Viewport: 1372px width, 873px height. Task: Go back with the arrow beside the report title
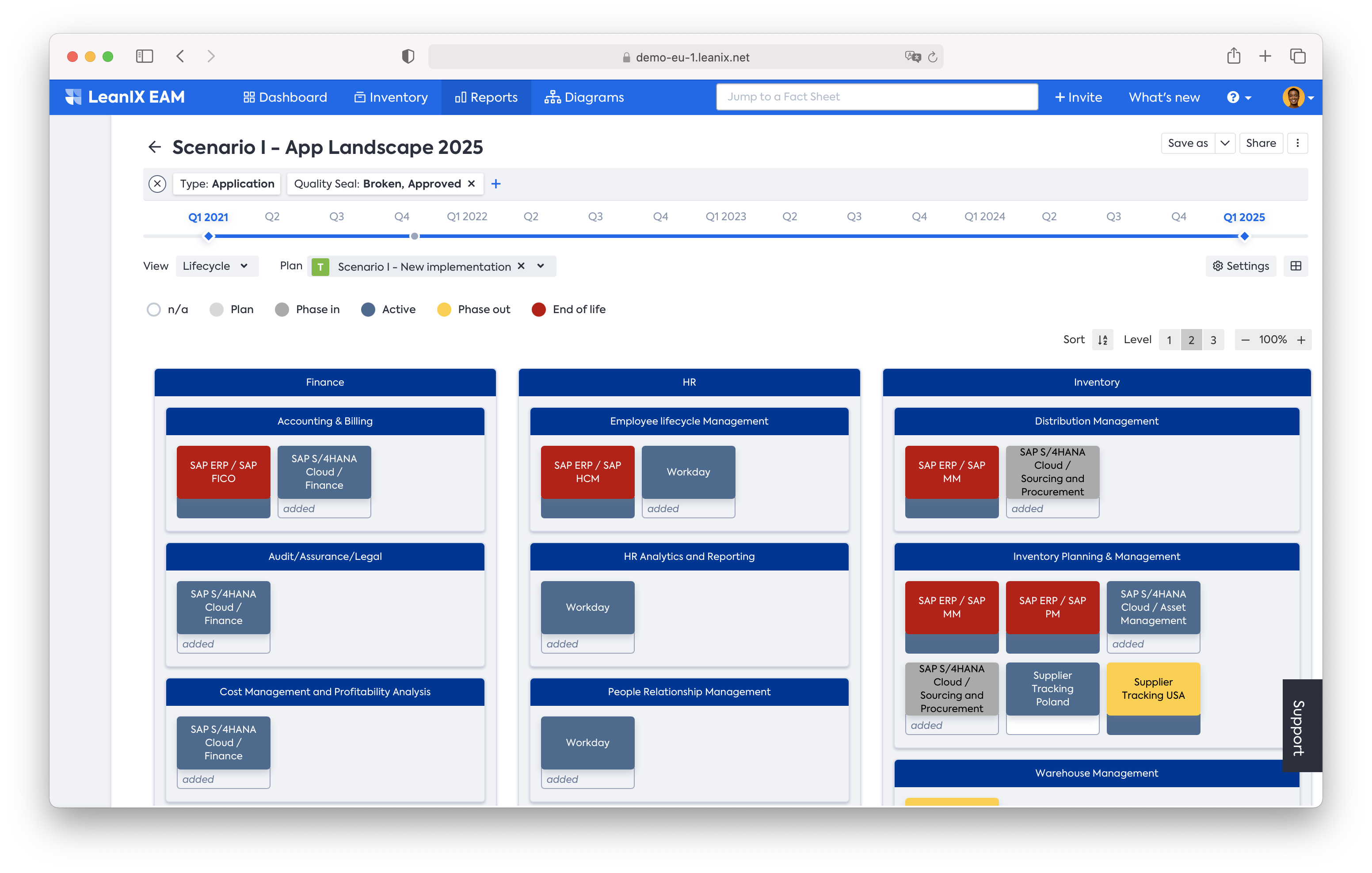coord(154,147)
